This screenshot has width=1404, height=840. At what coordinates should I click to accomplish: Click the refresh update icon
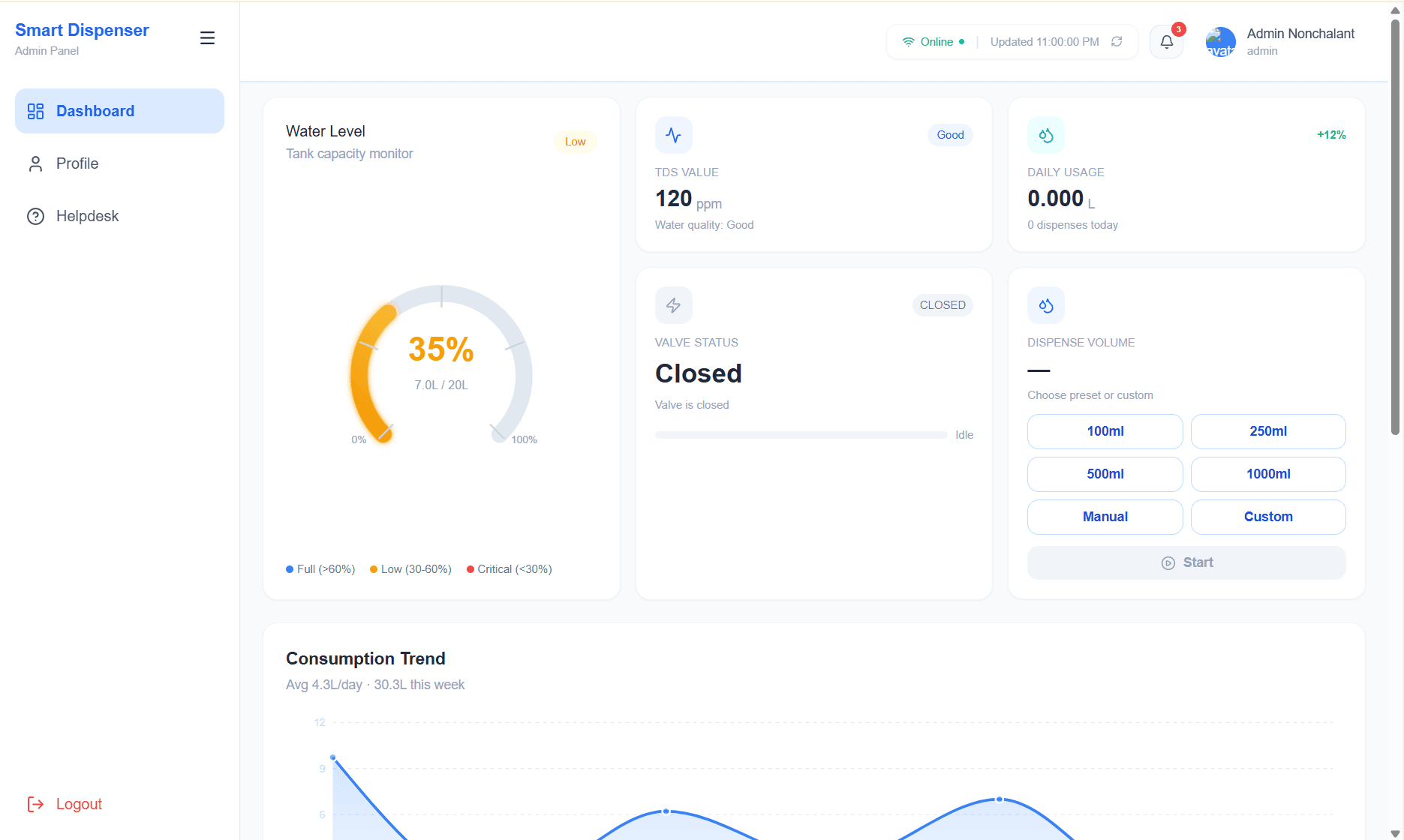click(1117, 42)
